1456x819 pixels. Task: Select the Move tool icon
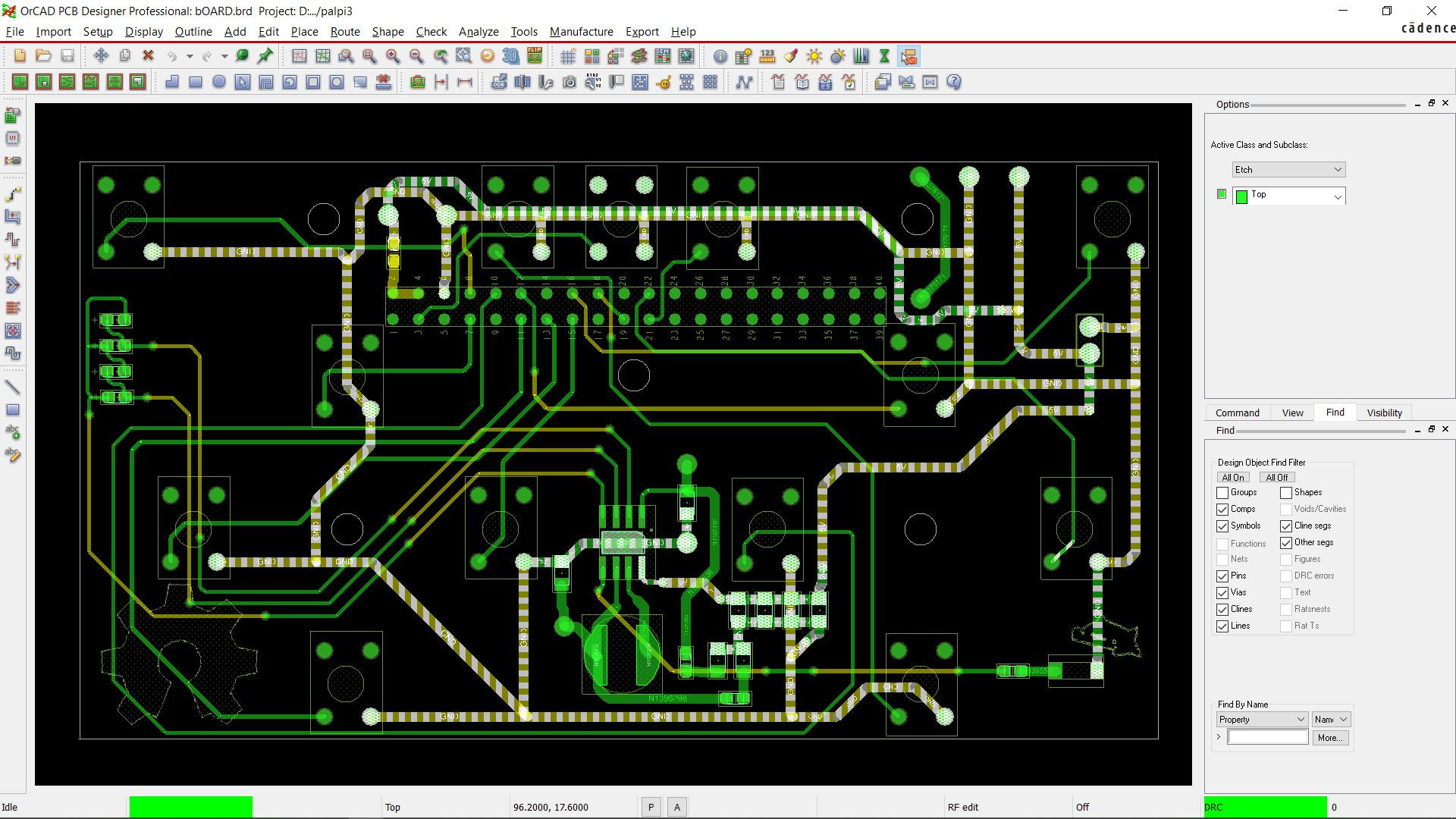101,56
